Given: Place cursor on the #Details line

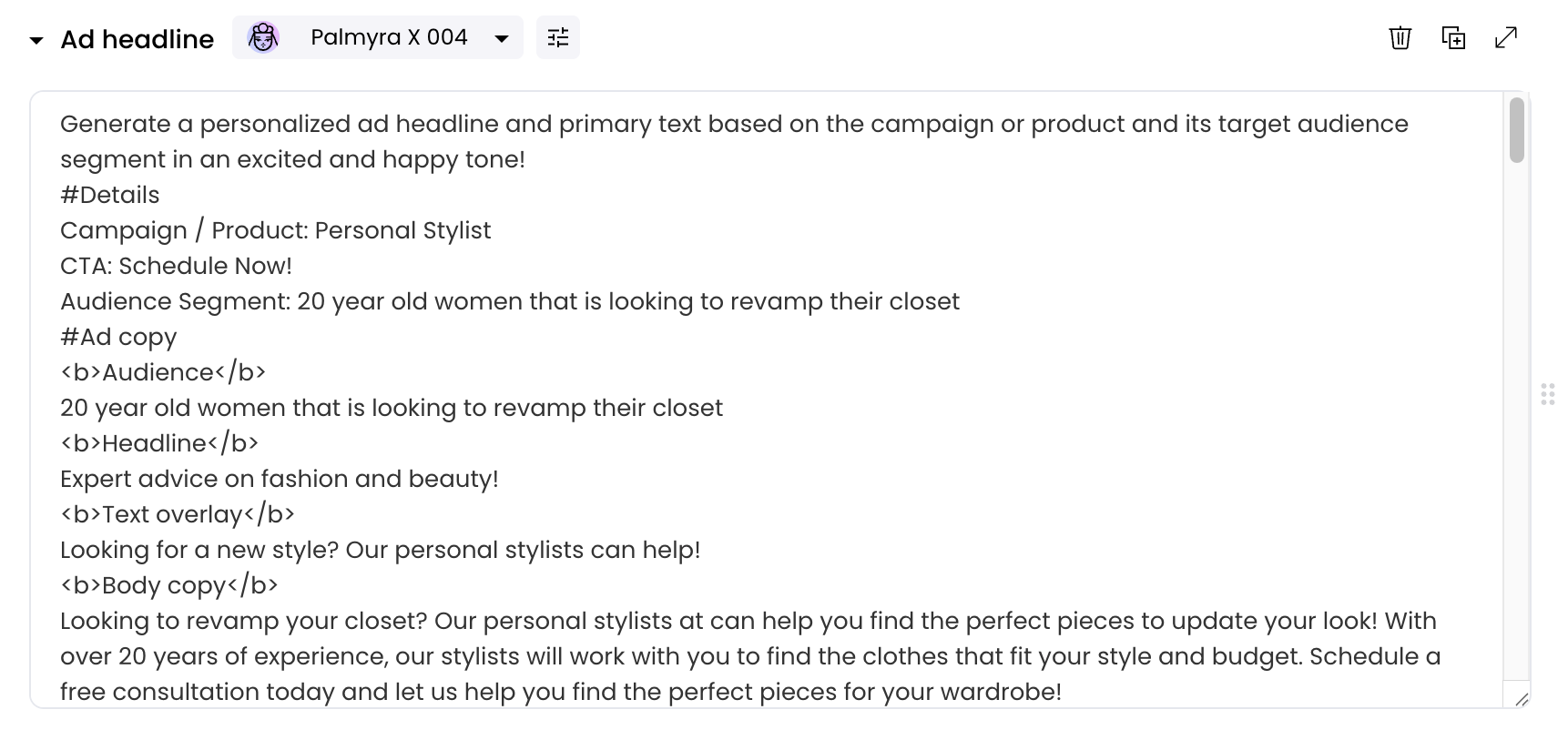Looking at the screenshot, I should pyautogui.click(x=110, y=195).
